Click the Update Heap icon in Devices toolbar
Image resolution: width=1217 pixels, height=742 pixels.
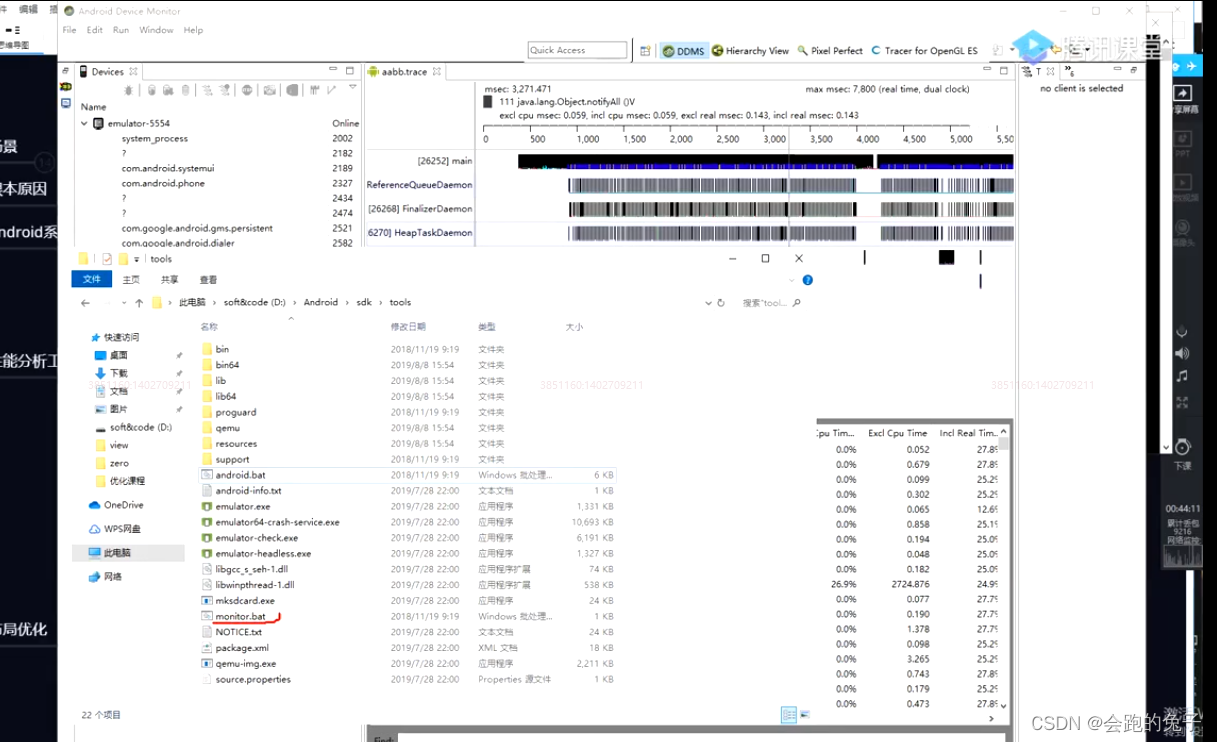[151, 90]
